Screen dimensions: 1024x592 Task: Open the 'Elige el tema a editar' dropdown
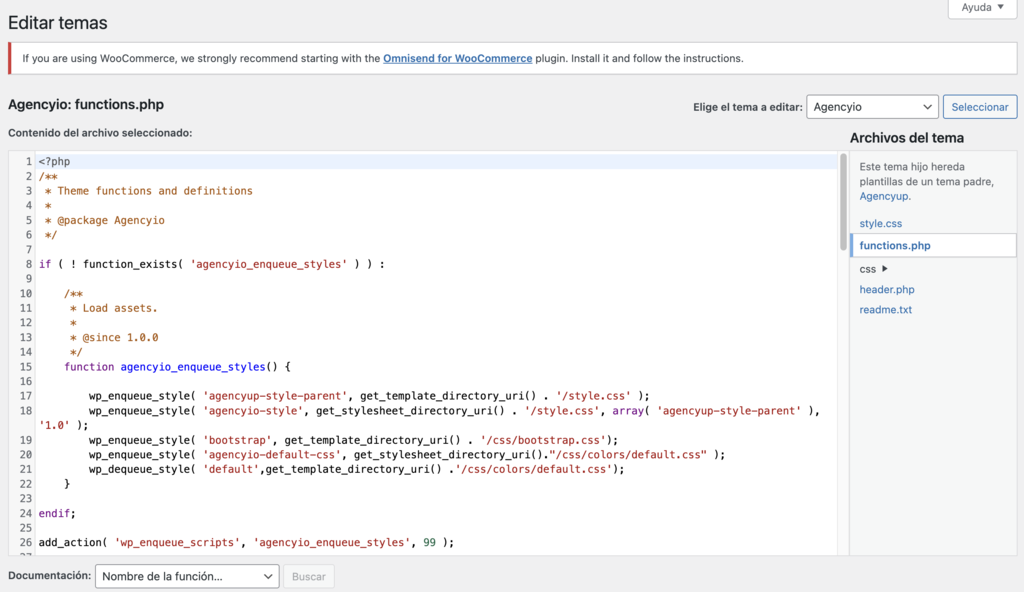point(872,106)
